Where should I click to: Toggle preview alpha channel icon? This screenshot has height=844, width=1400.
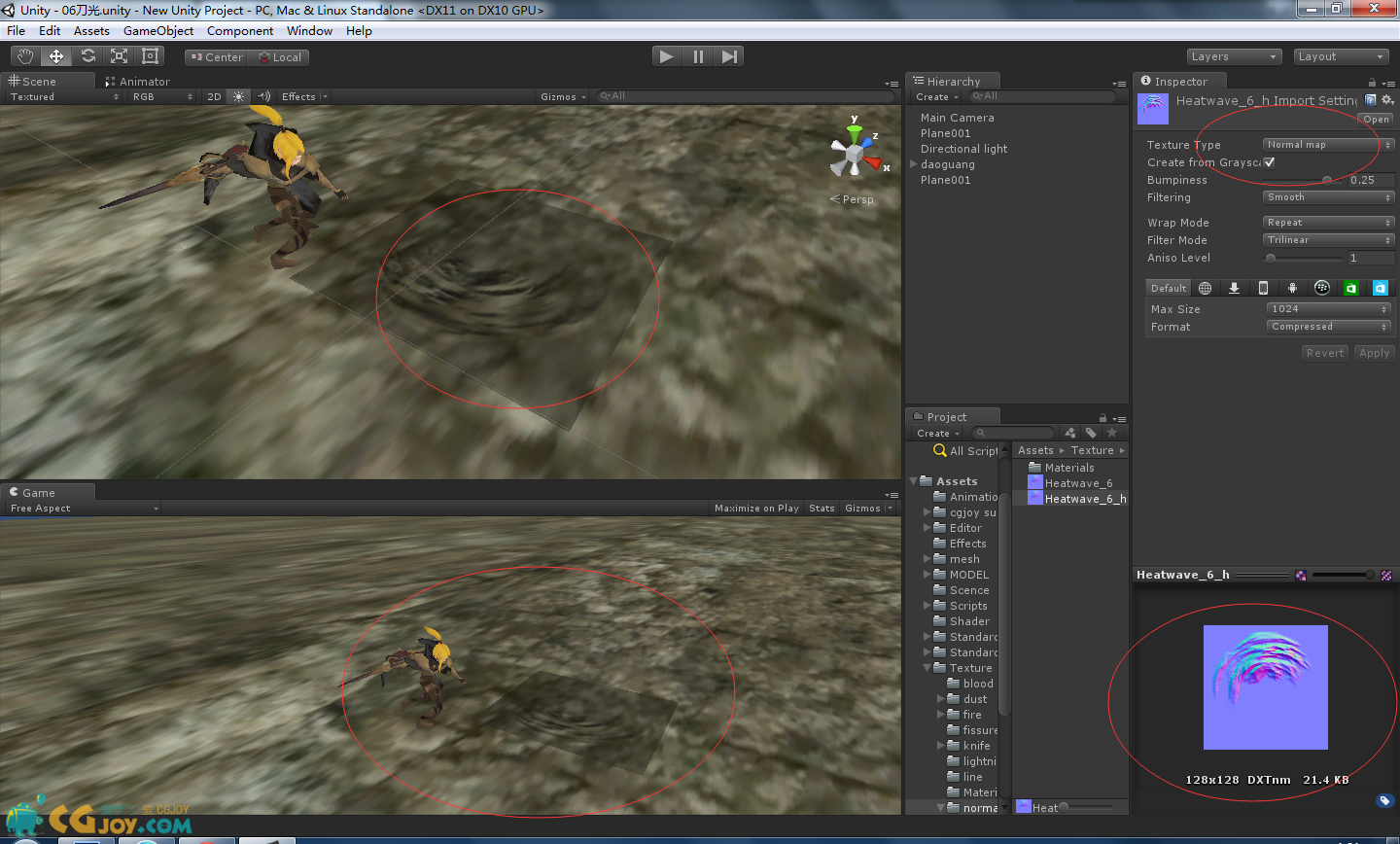pyautogui.click(x=1385, y=575)
